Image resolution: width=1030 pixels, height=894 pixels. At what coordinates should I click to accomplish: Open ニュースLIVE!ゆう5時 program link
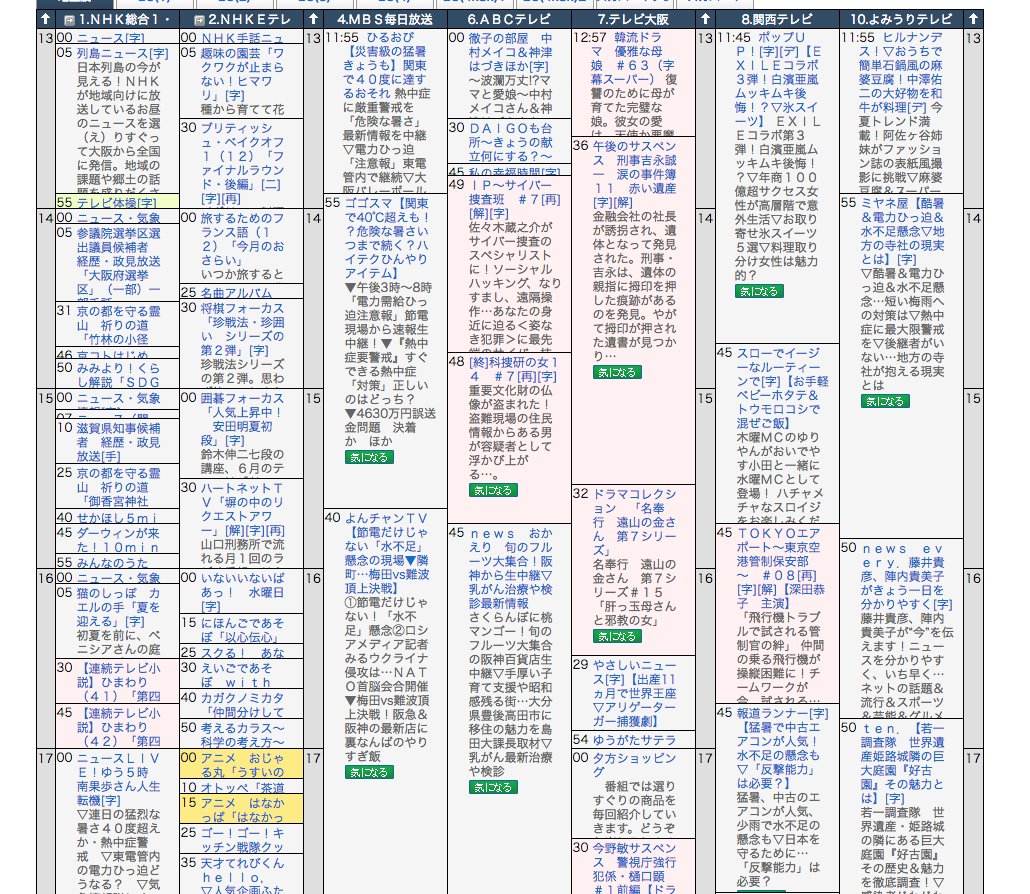coord(118,779)
